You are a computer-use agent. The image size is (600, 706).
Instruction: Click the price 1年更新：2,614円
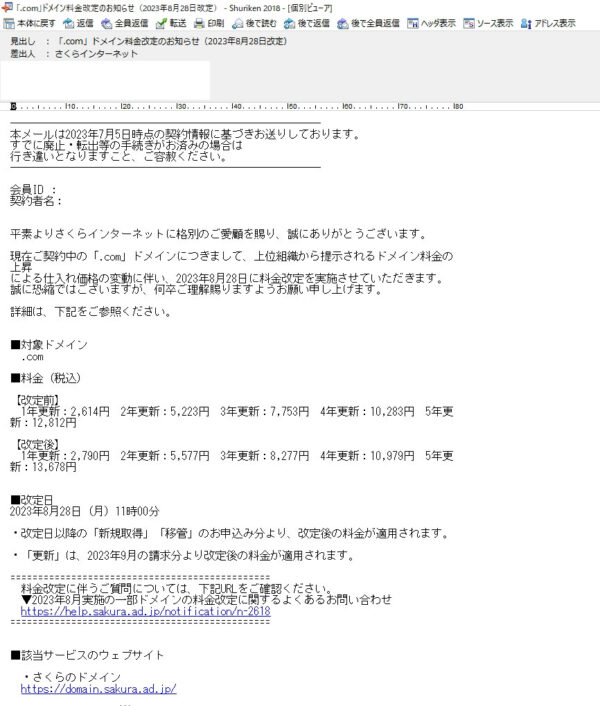coord(65,411)
